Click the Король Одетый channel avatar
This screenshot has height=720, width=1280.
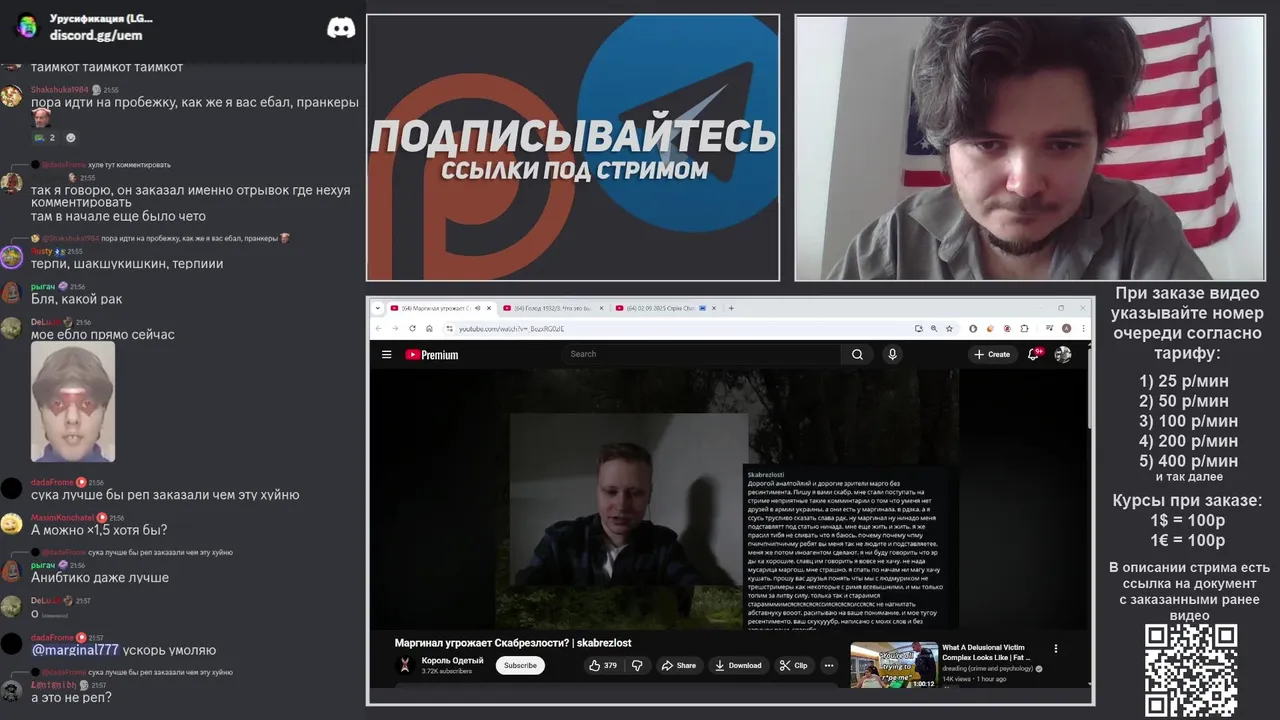(405, 665)
